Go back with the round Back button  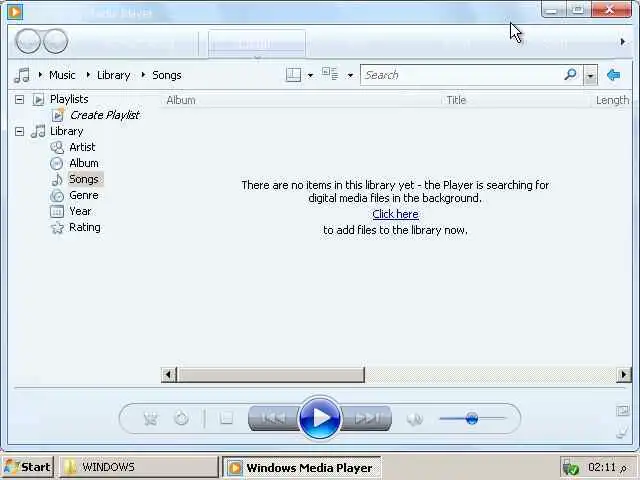coord(28,41)
